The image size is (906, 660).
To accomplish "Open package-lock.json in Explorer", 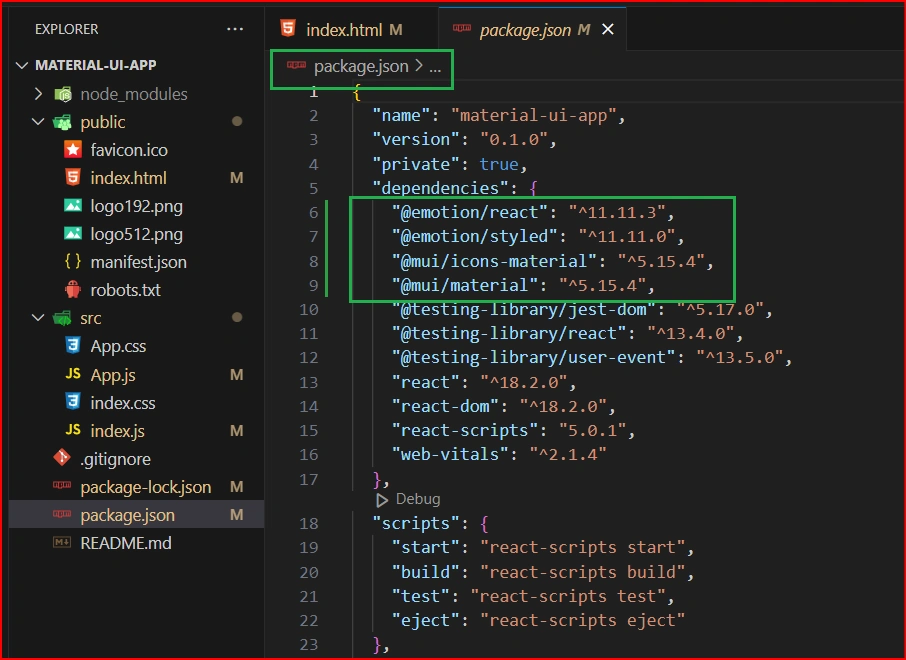I will point(146,487).
